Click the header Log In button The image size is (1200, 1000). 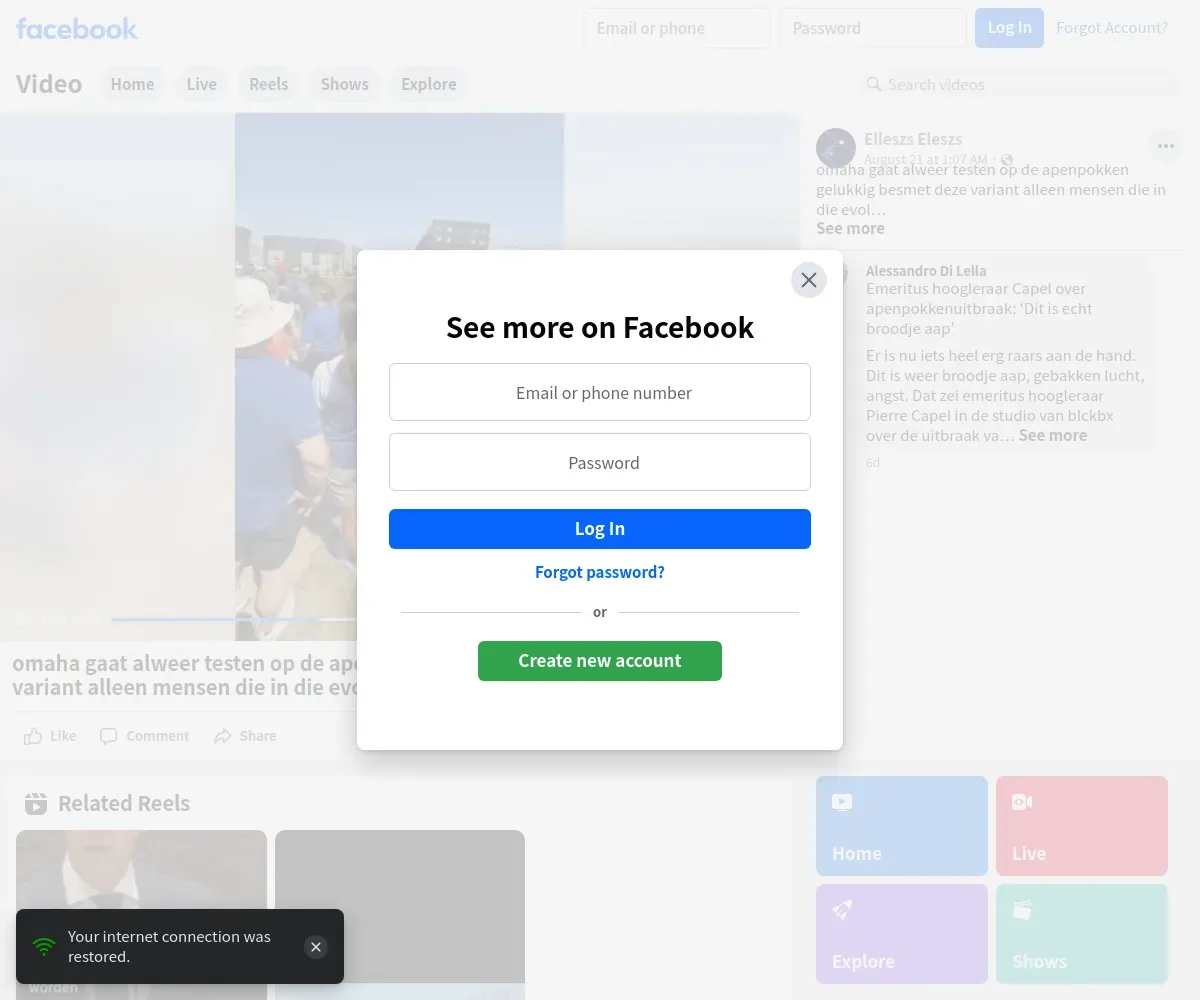tap(1009, 28)
